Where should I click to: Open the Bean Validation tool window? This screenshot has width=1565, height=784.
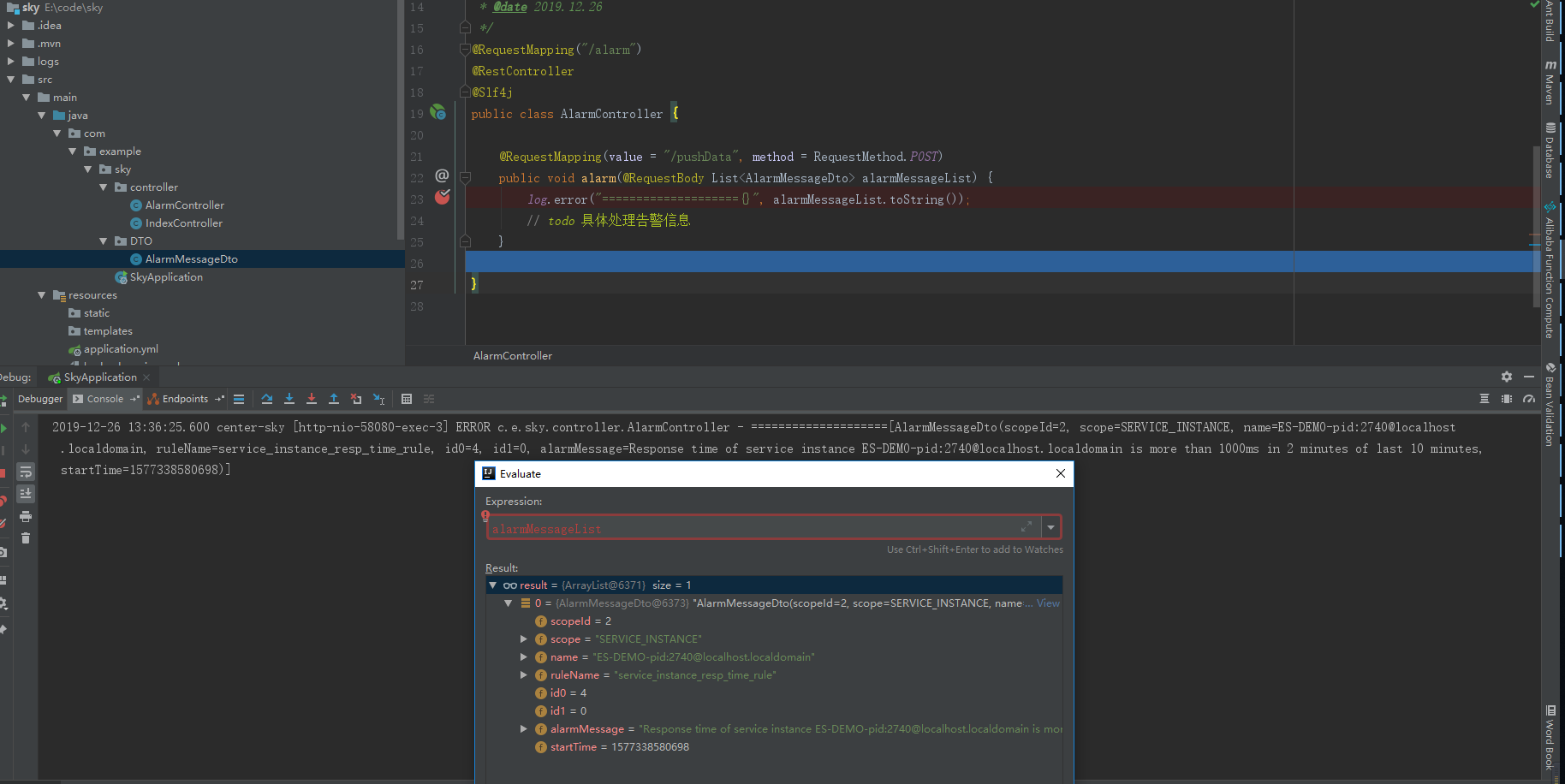tap(1550, 405)
